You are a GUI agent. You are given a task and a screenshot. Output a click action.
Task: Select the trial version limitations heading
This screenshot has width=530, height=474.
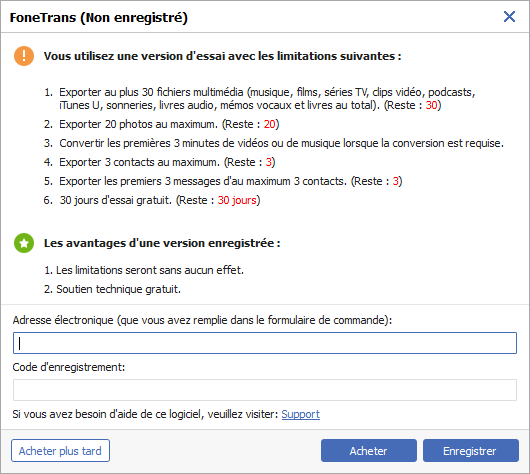point(222,56)
